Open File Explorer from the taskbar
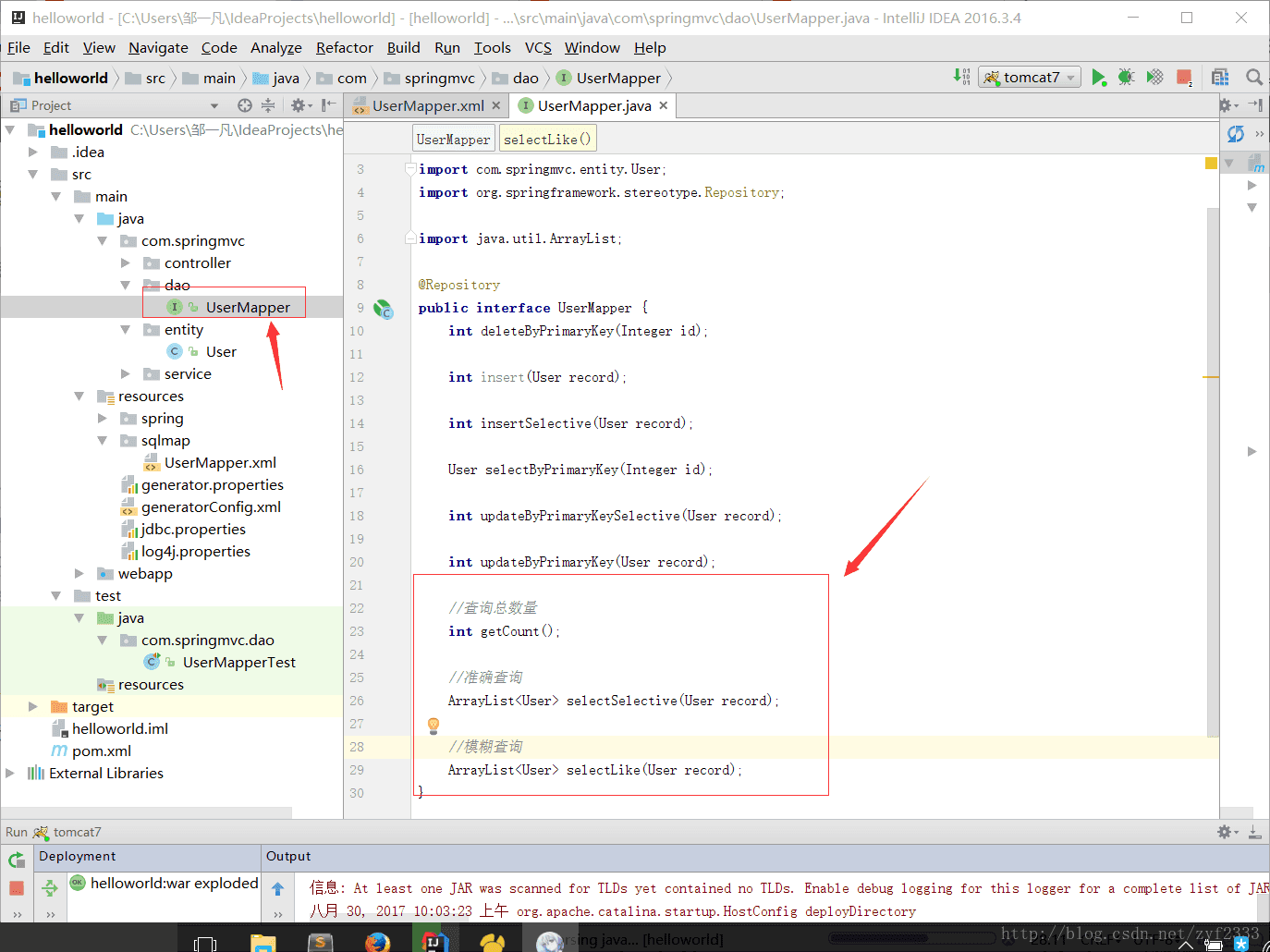This screenshot has width=1270, height=952. 263,941
